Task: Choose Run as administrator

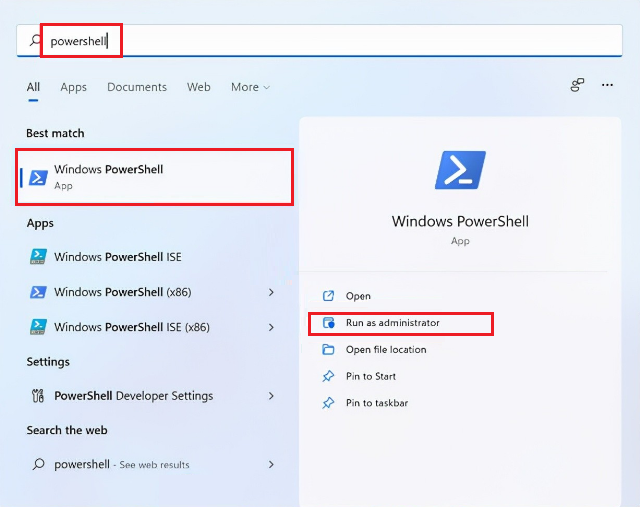Action: 392,323
